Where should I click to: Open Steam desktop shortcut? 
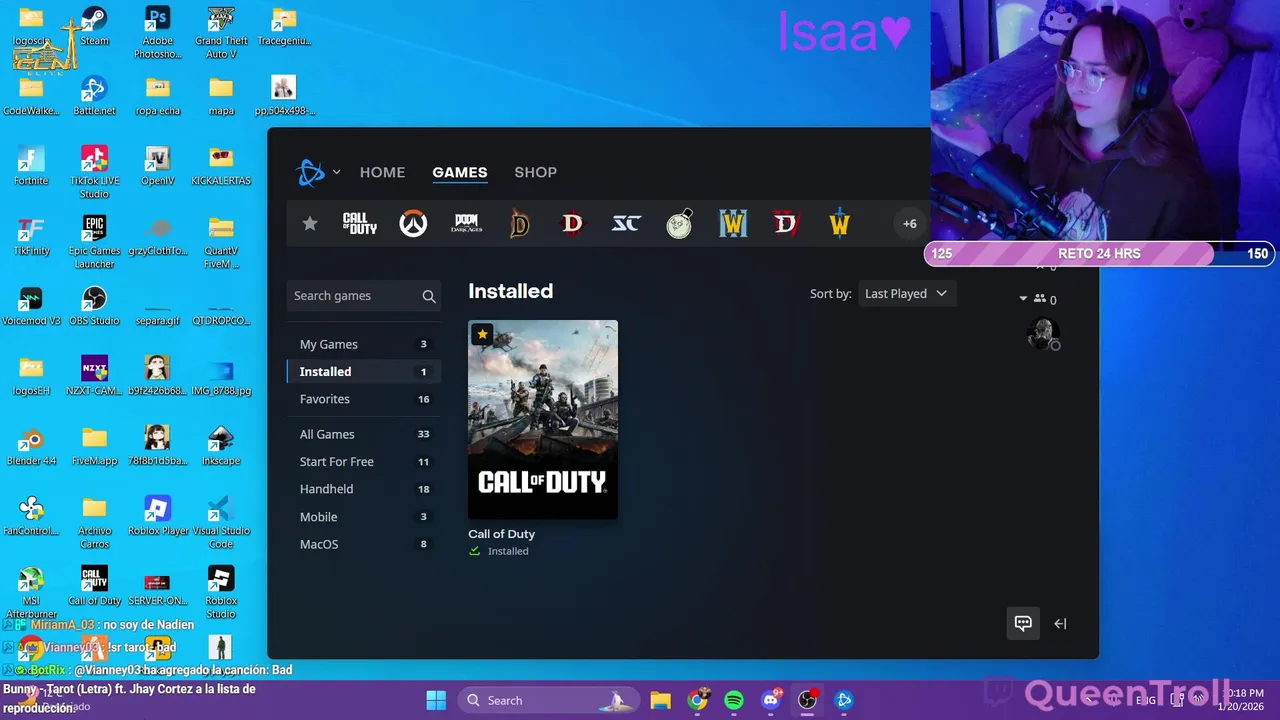94,27
